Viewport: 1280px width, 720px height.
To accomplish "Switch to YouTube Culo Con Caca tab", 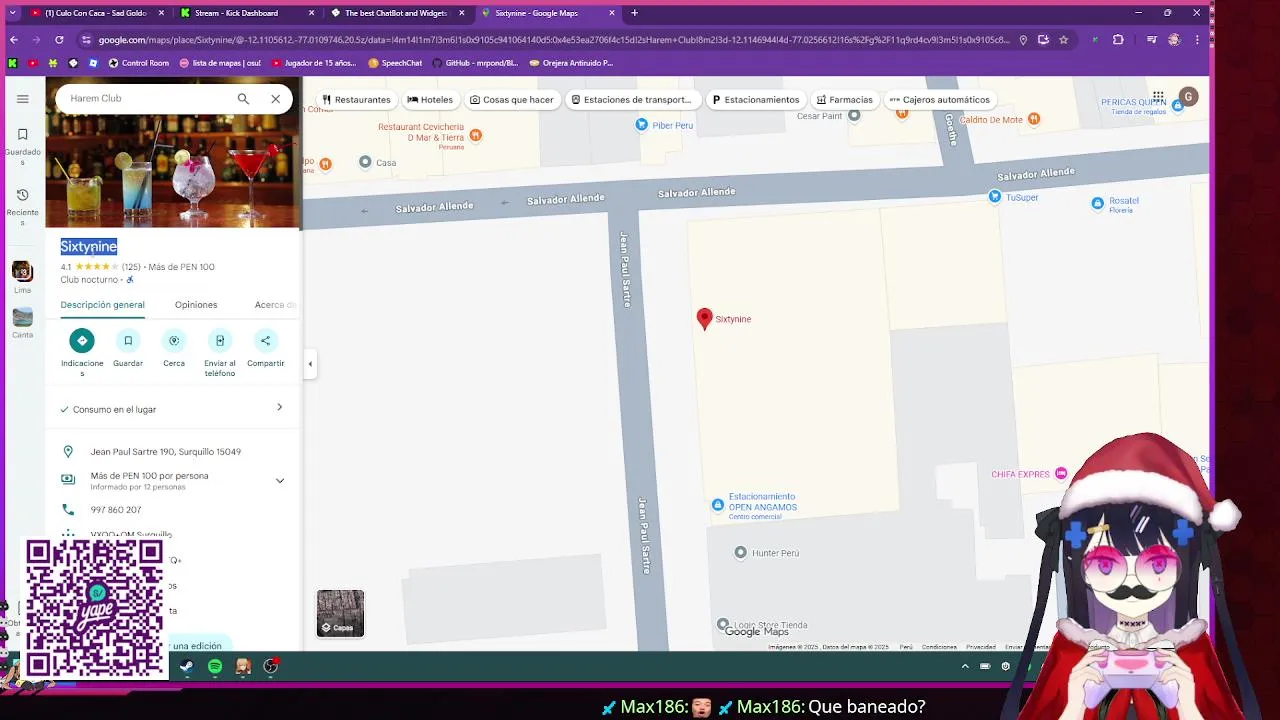I will (95, 13).
